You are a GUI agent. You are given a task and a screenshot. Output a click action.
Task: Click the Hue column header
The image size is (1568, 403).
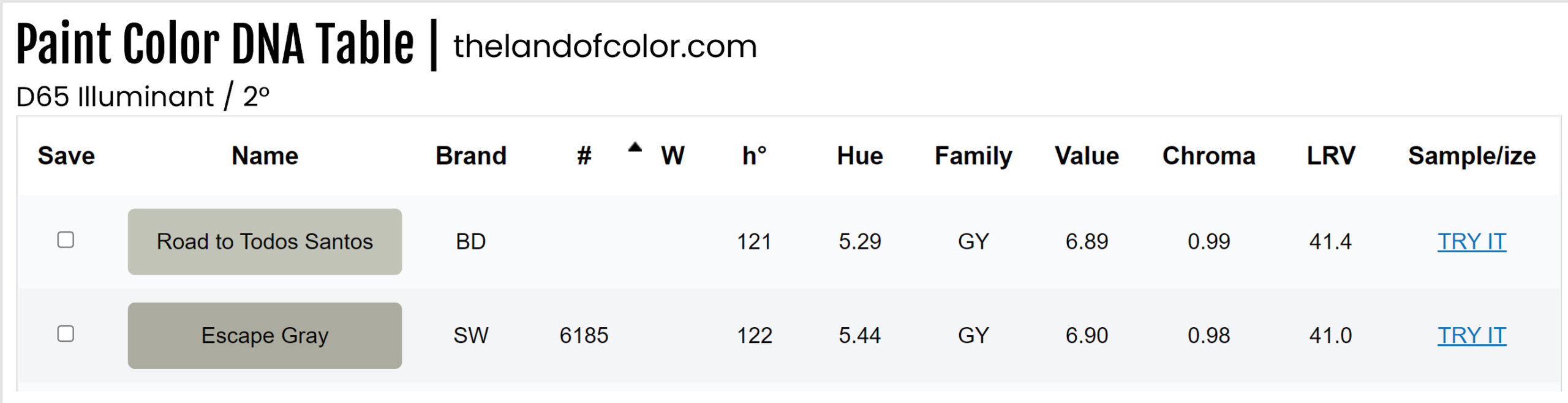[860, 156]
